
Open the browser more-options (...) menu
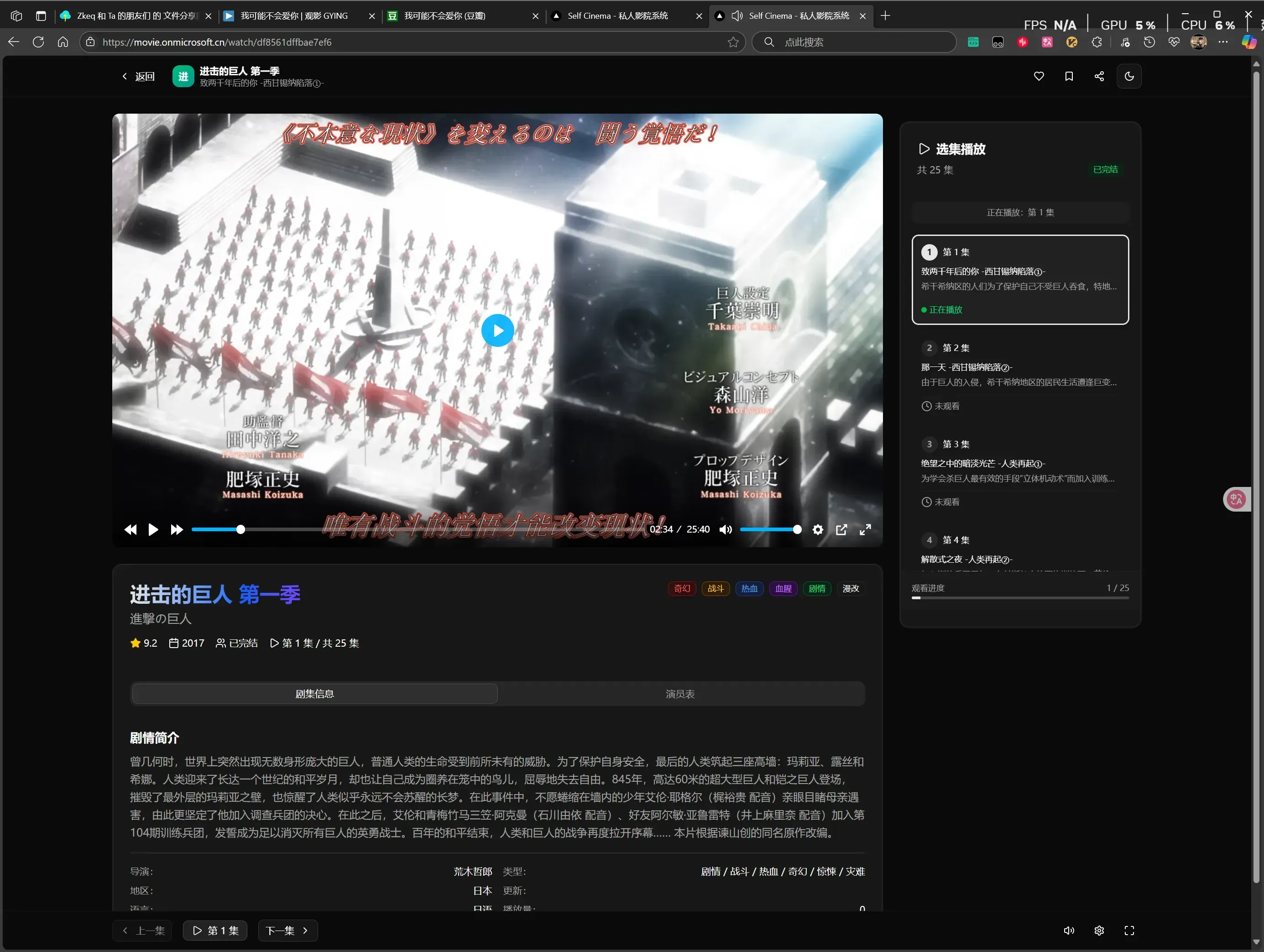point(1223,42)
